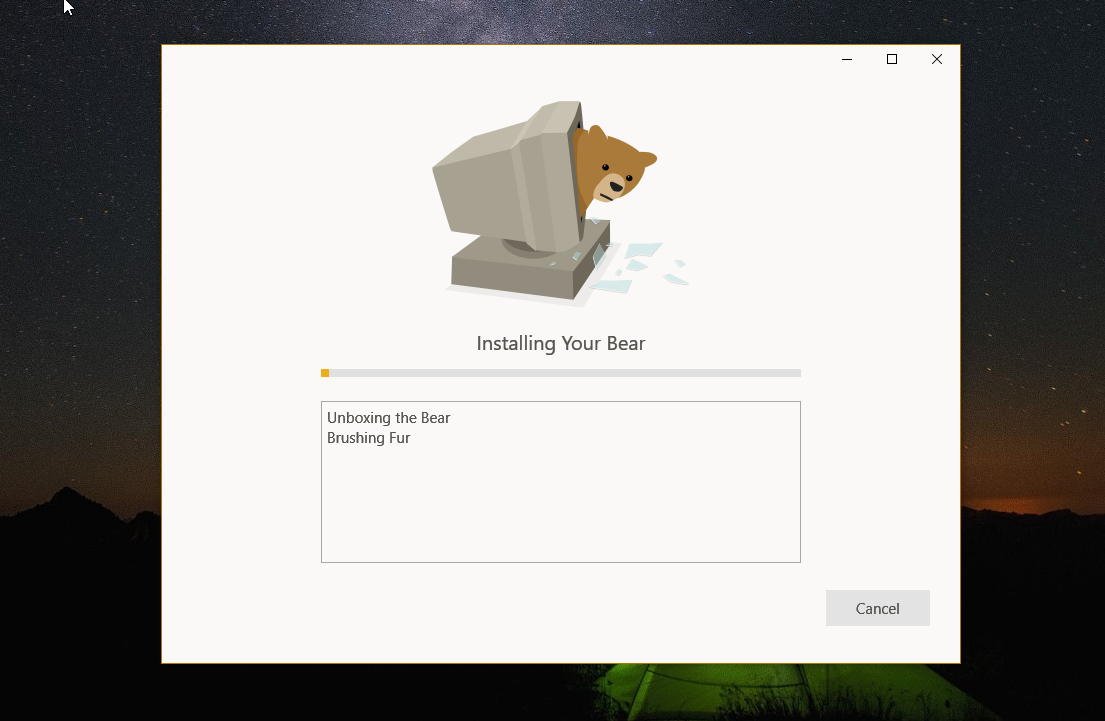Cancel the TunnelBear installation
Image resolution: width=1105 pixels, height=721 pixels.
(877, 608)
